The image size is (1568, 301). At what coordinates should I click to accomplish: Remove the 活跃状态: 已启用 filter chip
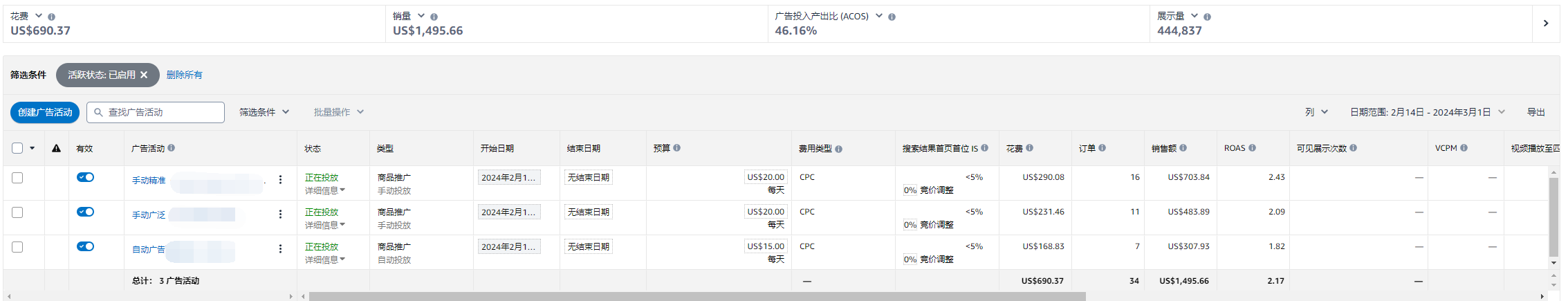click(x=144, y=75)
